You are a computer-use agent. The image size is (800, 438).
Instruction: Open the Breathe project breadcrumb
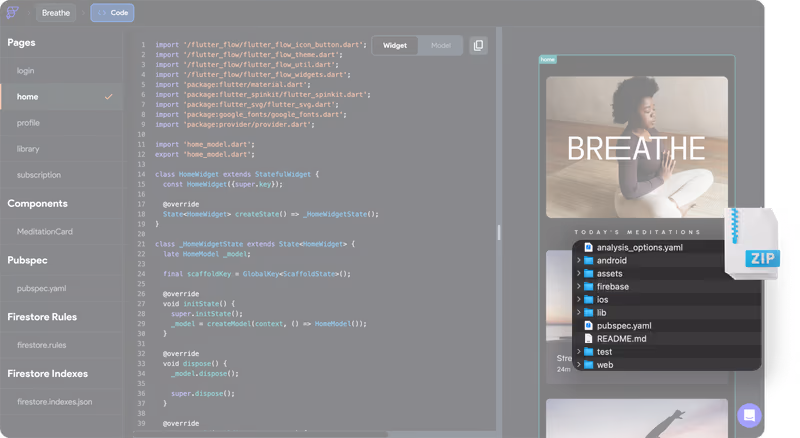pyautogui.click(x=56, y=13)
